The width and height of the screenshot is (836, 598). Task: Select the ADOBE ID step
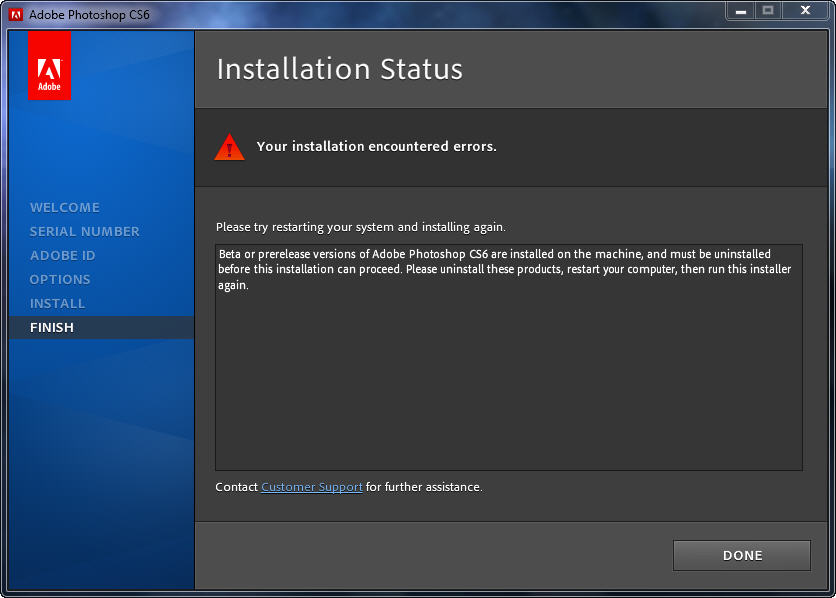coord(62,255)
